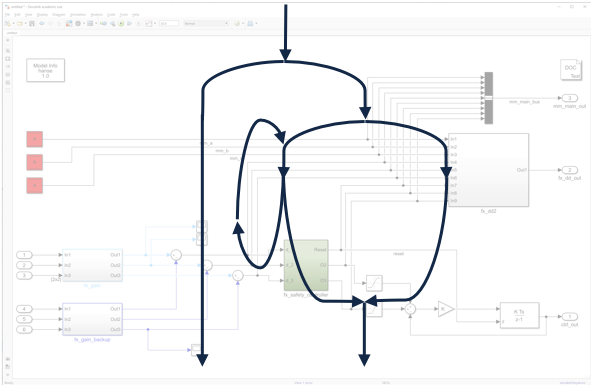Viewport: 591px width, 385px height.
Task: Expand the Model Advisor dropdown arrow
Action: point(243,23)
